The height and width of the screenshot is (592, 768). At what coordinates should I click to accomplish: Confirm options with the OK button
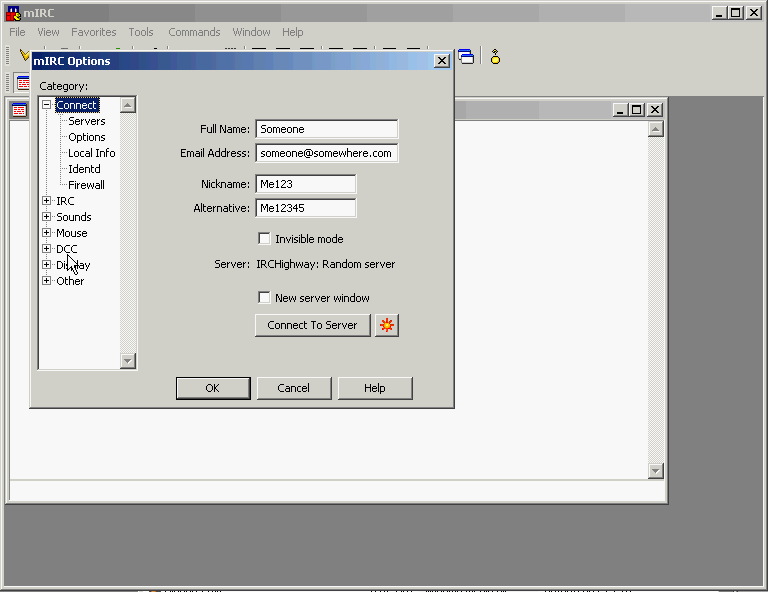coord(213,388)
